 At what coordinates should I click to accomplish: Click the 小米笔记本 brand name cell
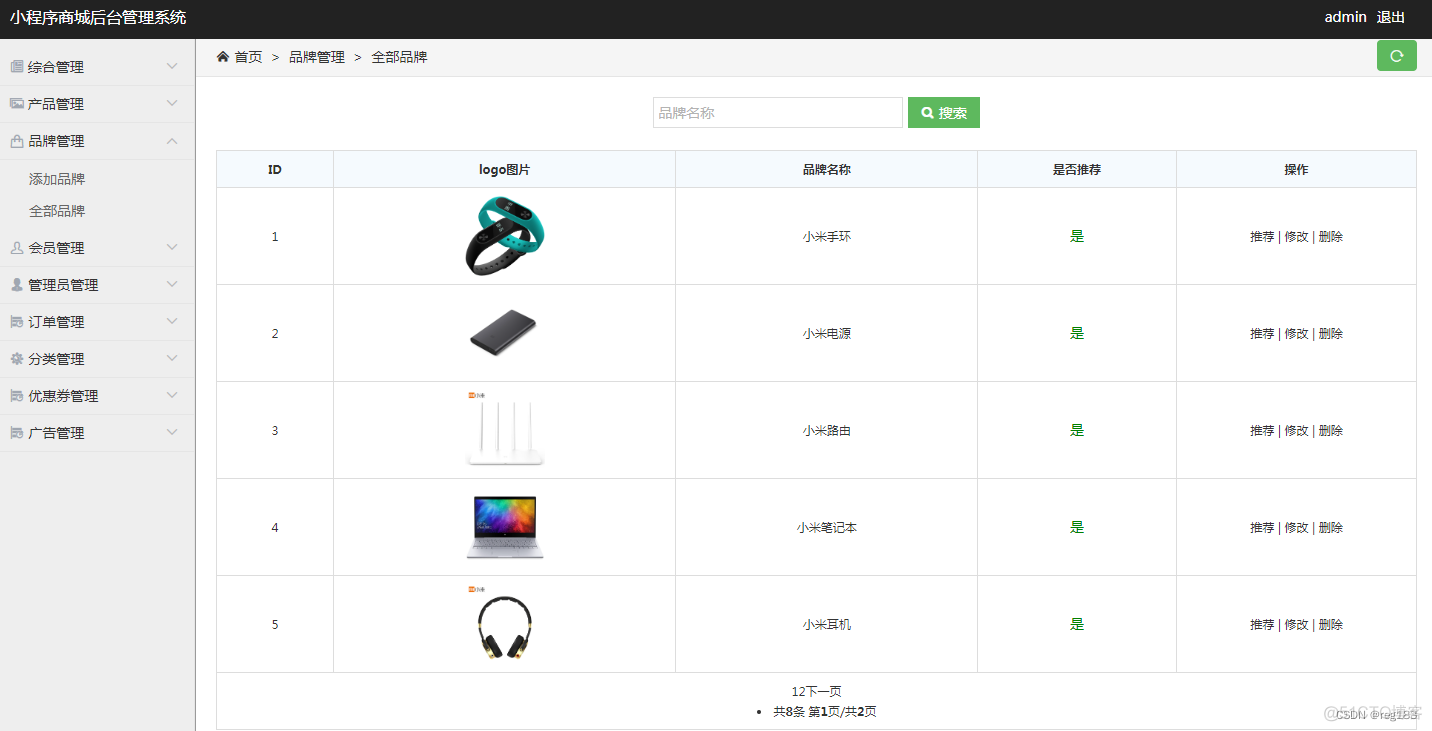(x=826, y=528)
